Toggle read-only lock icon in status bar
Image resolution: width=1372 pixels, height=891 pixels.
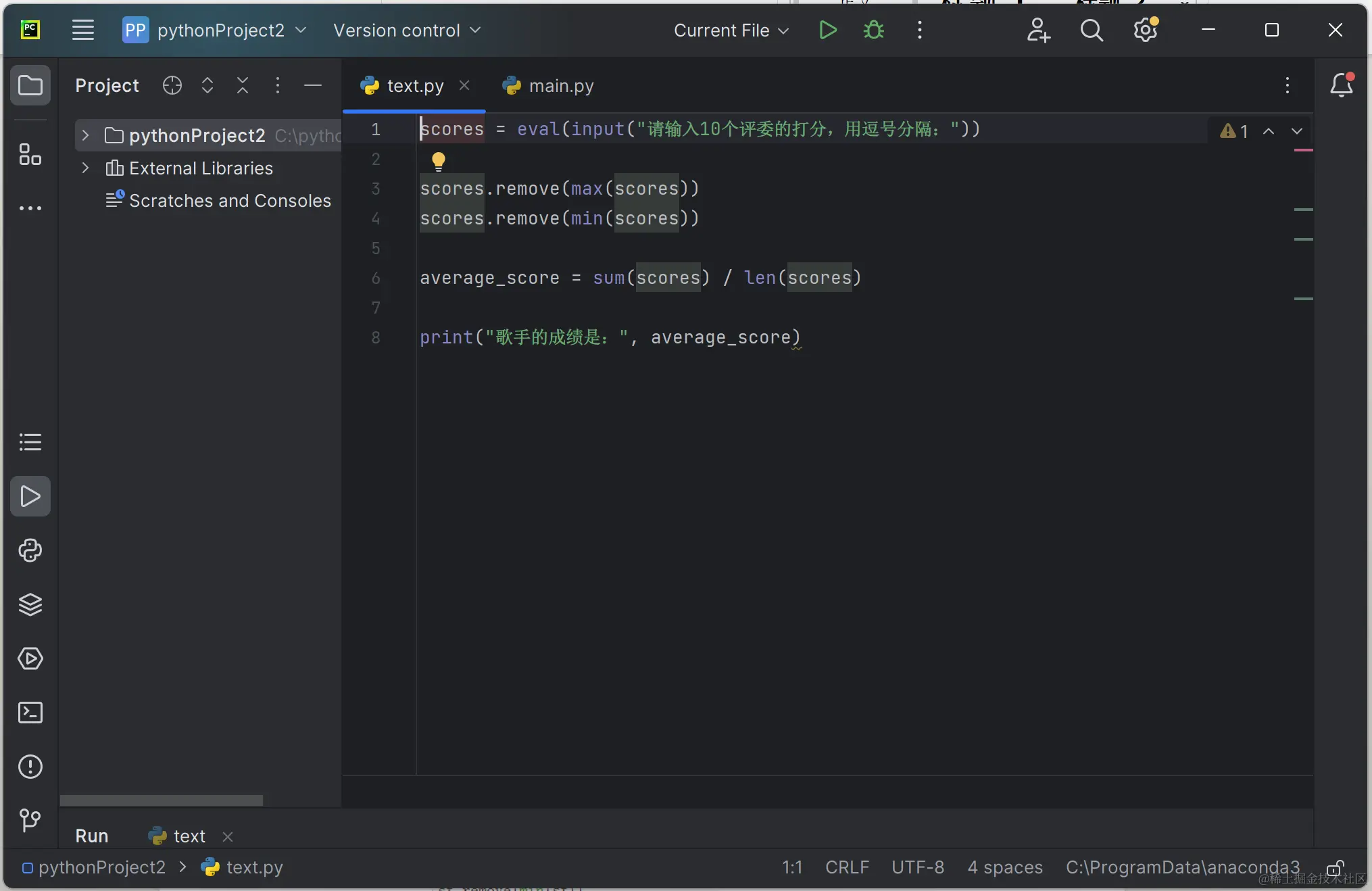[1335, 868]
